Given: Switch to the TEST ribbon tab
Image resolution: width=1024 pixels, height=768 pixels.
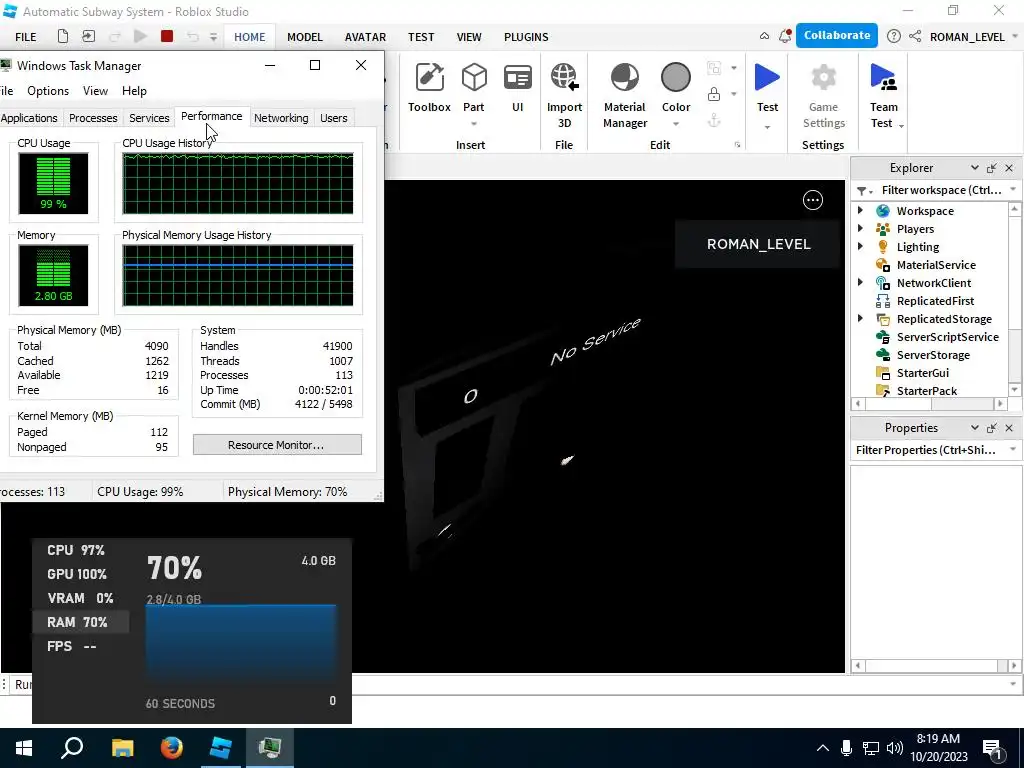Looking at the screenshot, I should tap(421, 37).
